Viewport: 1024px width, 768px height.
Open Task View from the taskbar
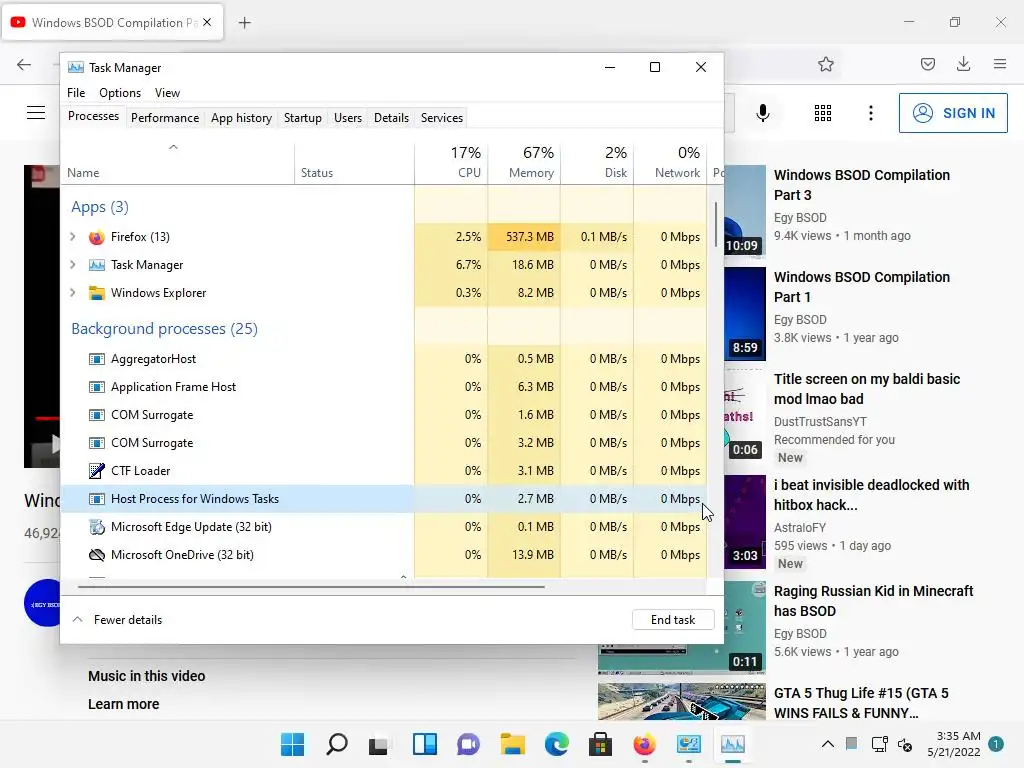379,744
